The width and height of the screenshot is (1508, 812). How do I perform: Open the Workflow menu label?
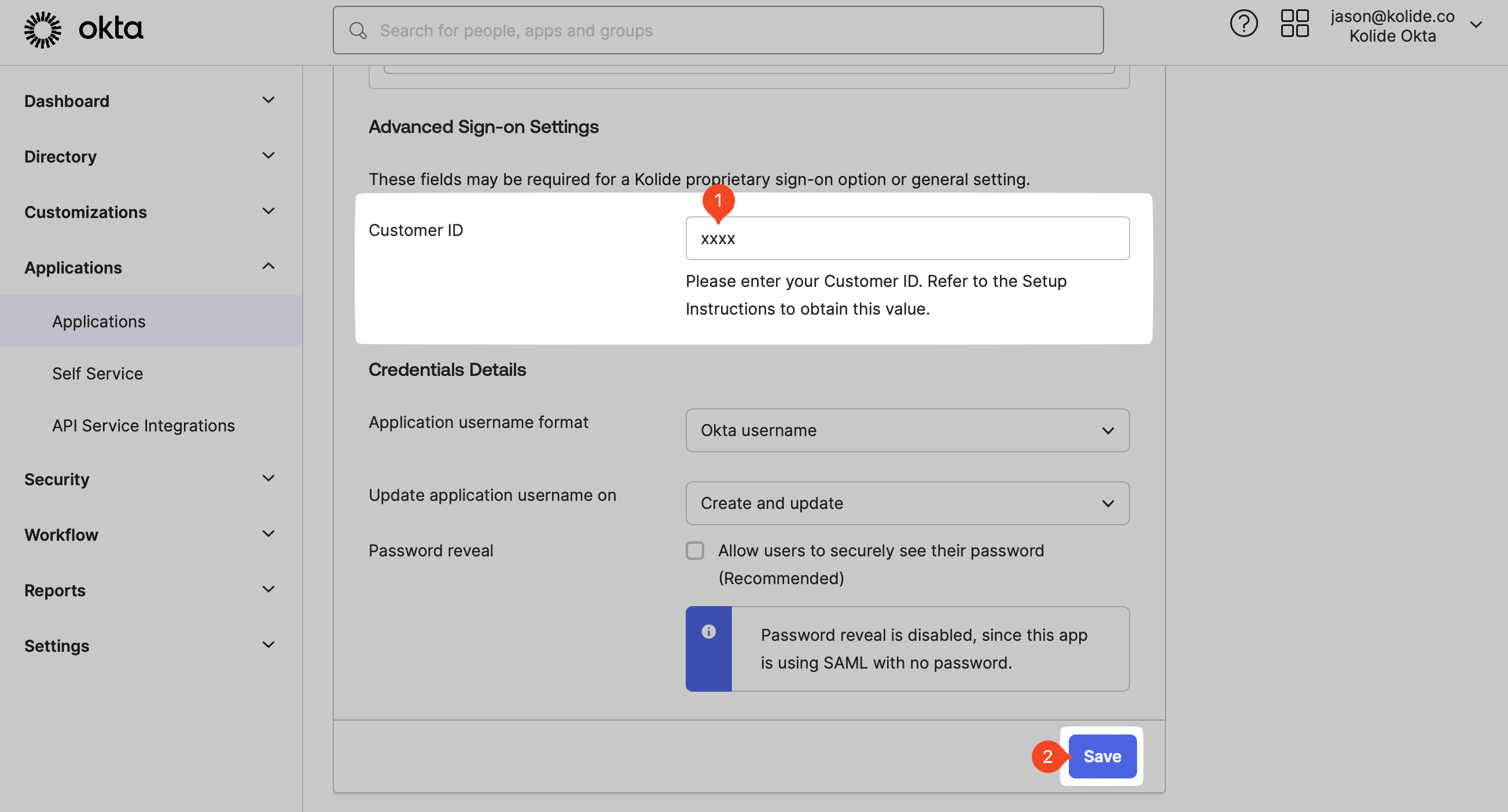tap(61, 536)
